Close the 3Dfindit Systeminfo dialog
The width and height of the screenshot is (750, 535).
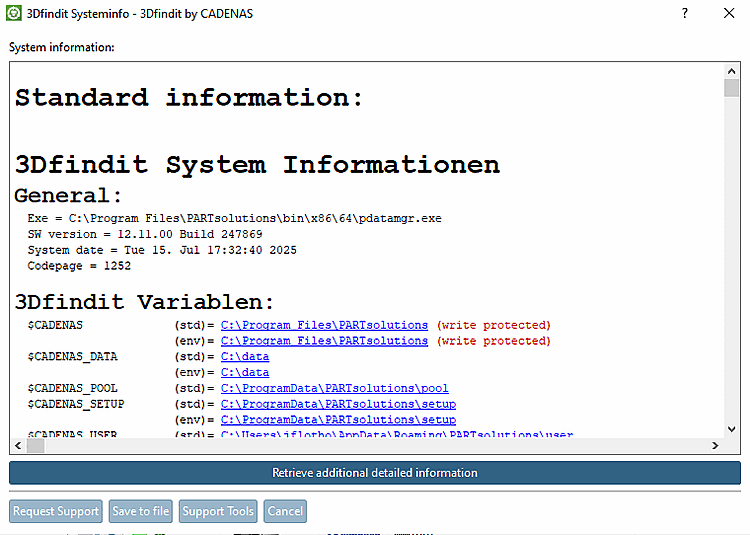pos(729,13)
